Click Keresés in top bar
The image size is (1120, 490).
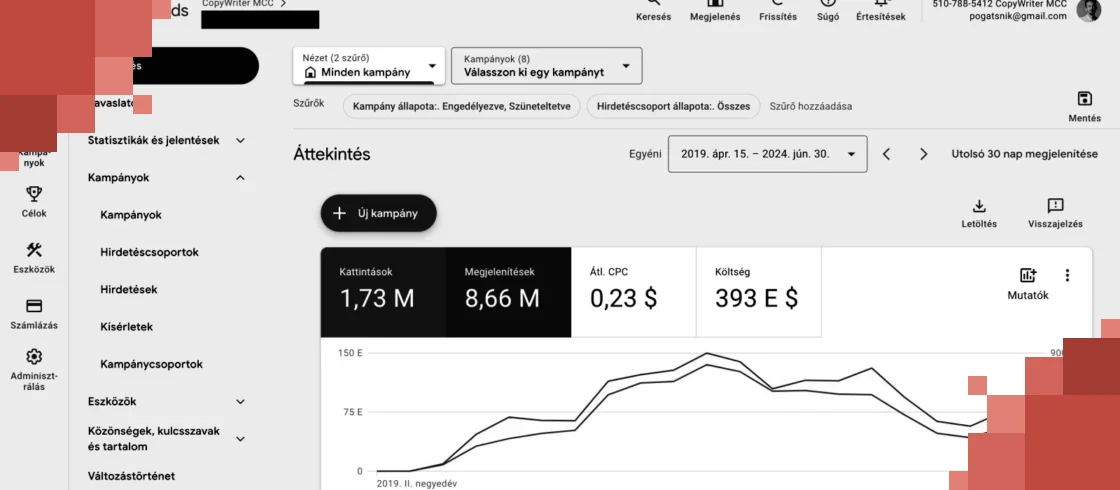[654, 16]
